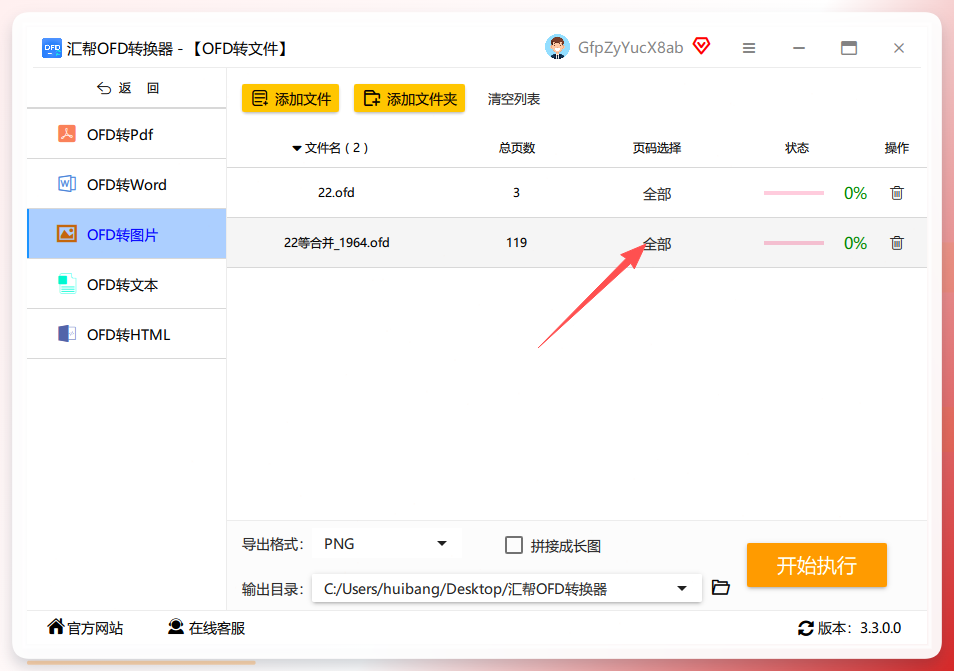Click the output directory path field
Viewport: 954px width, 671px height.
coord(506,588)
